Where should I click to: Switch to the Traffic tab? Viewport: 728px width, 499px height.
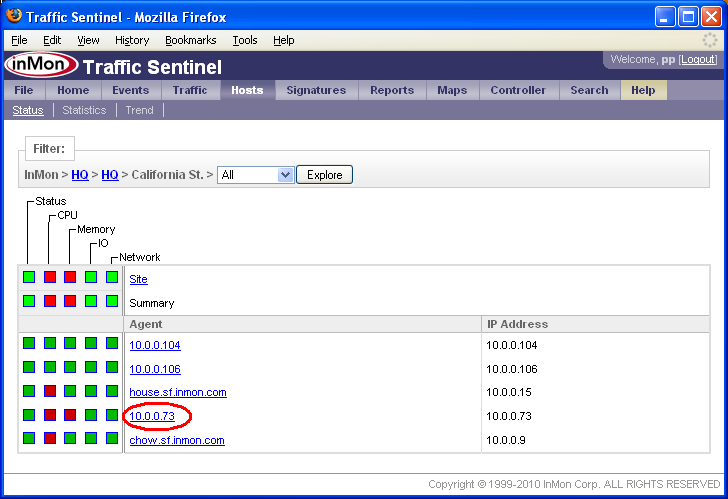pyautogui.click(x=189, y=90)
